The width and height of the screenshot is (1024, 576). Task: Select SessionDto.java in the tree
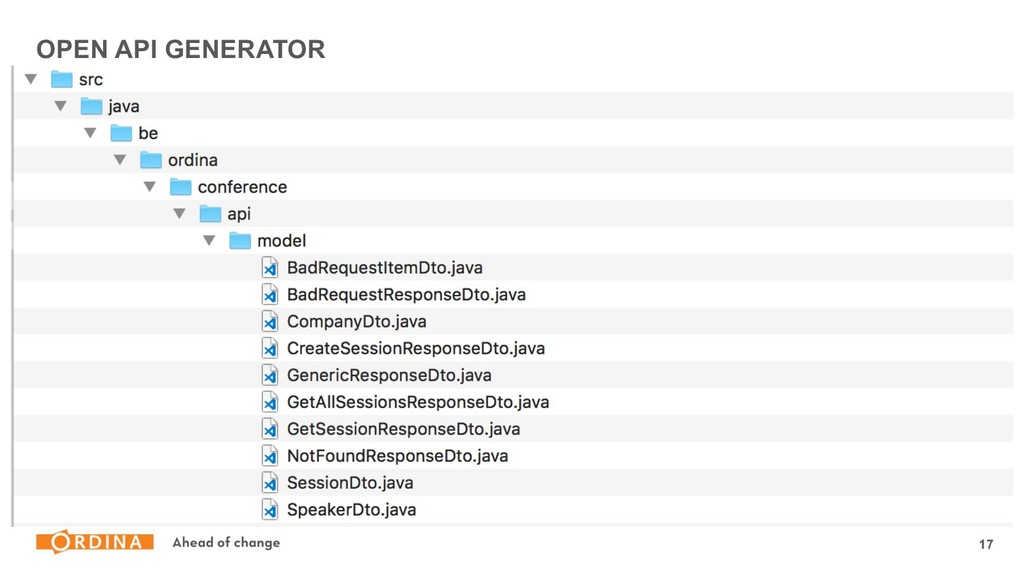click(350, 483)
